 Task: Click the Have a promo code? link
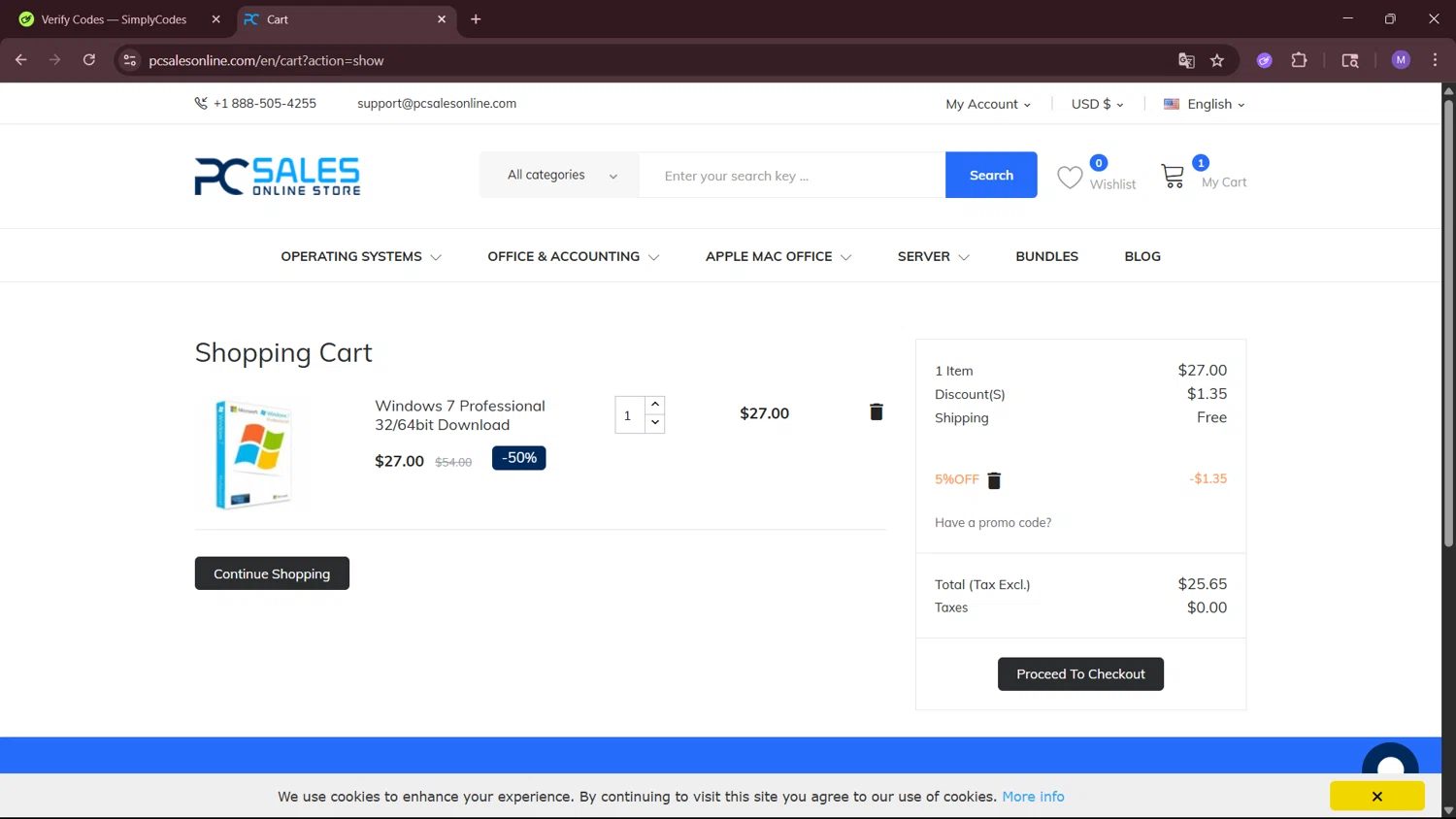click(993, 522)
